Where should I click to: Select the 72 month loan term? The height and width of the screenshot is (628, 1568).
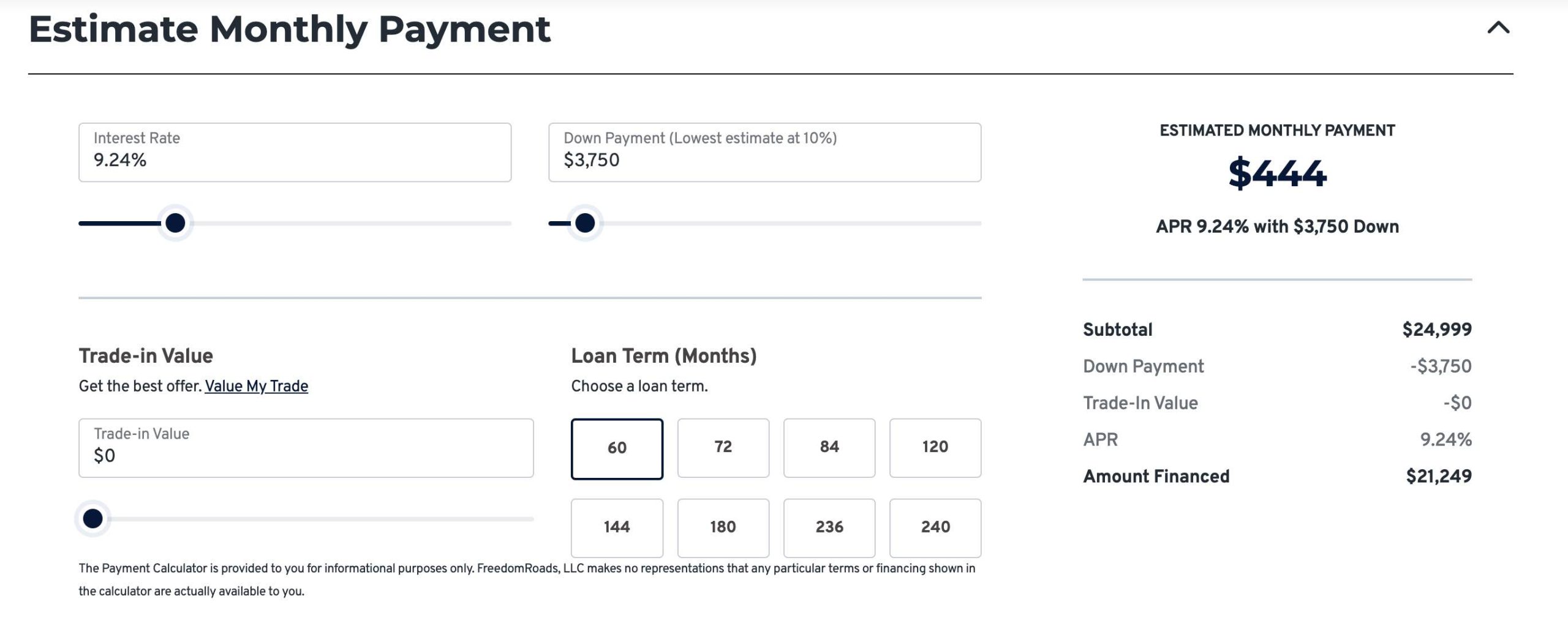click(x=723, y=448)
